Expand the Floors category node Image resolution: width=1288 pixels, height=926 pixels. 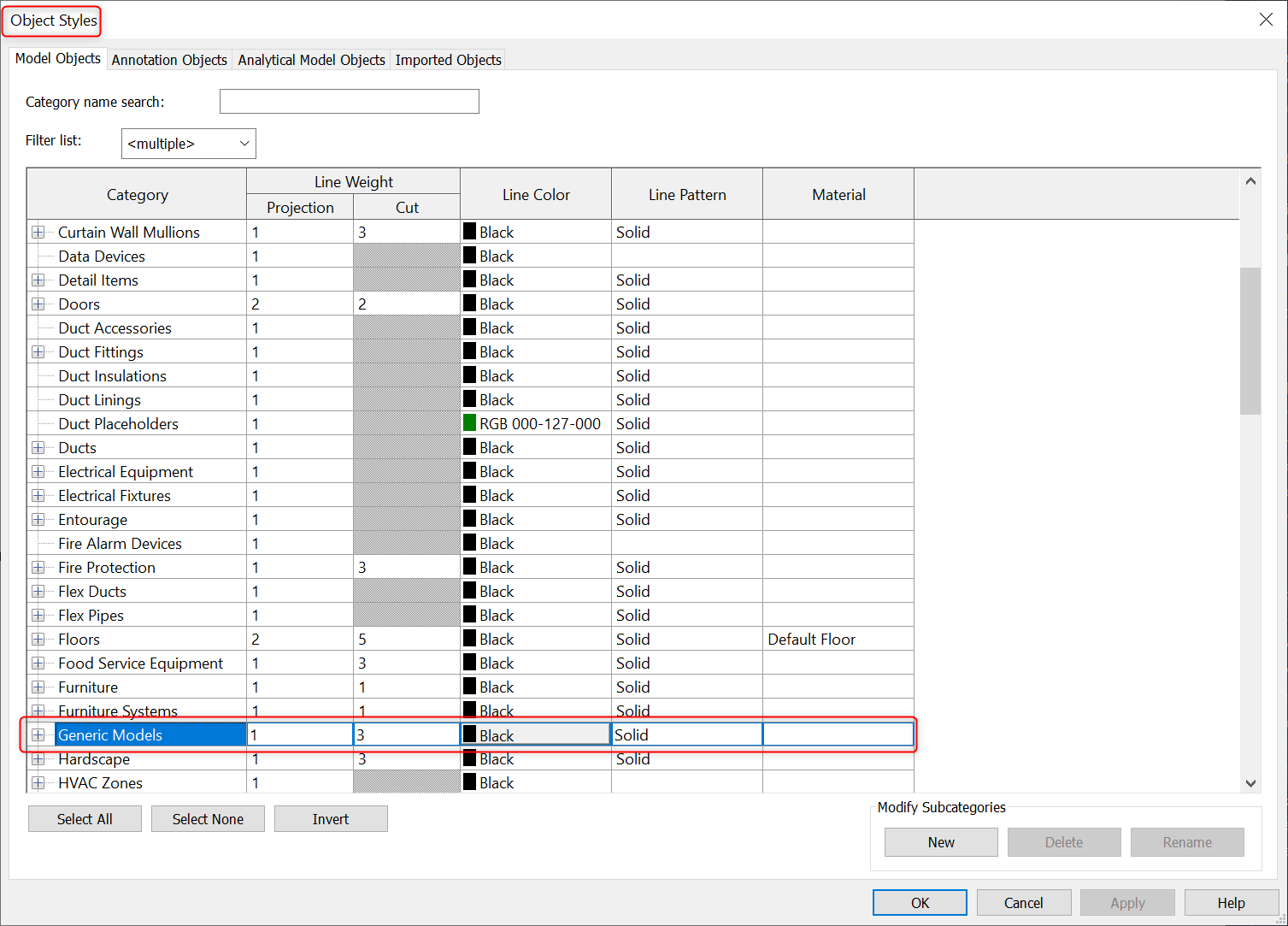pos(38,640)
